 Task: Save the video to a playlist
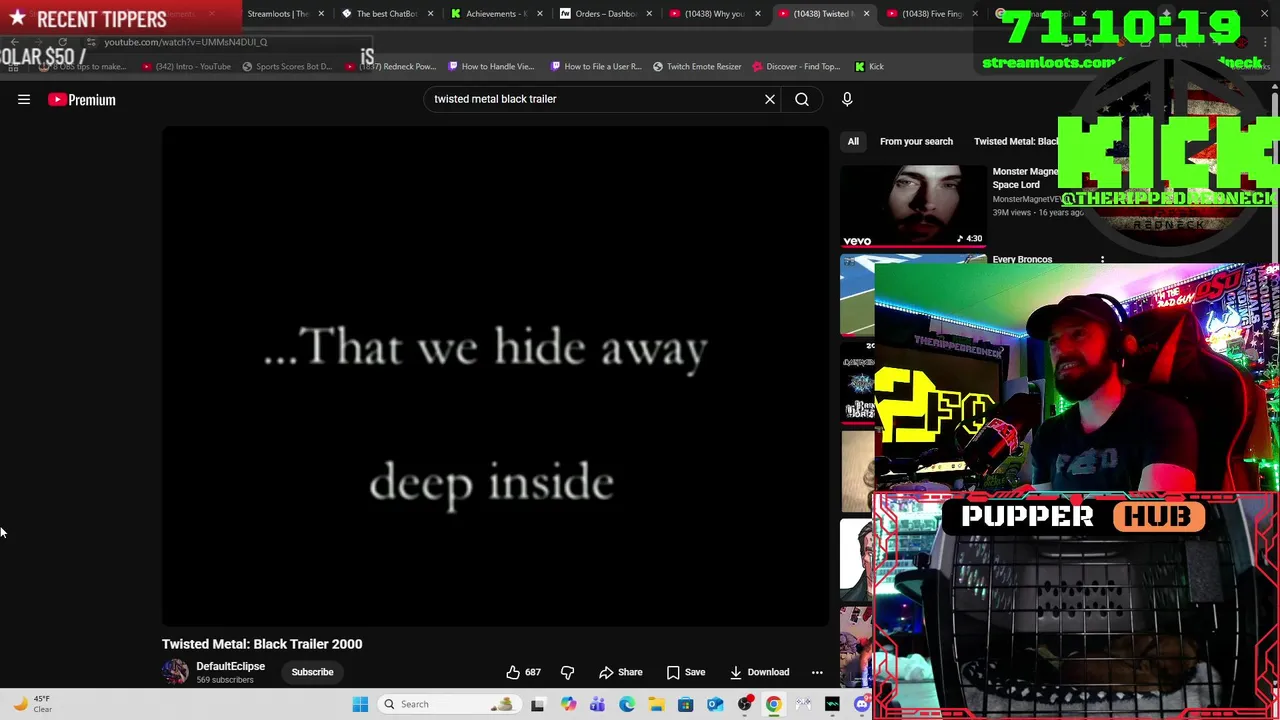[x=686, y=672]
